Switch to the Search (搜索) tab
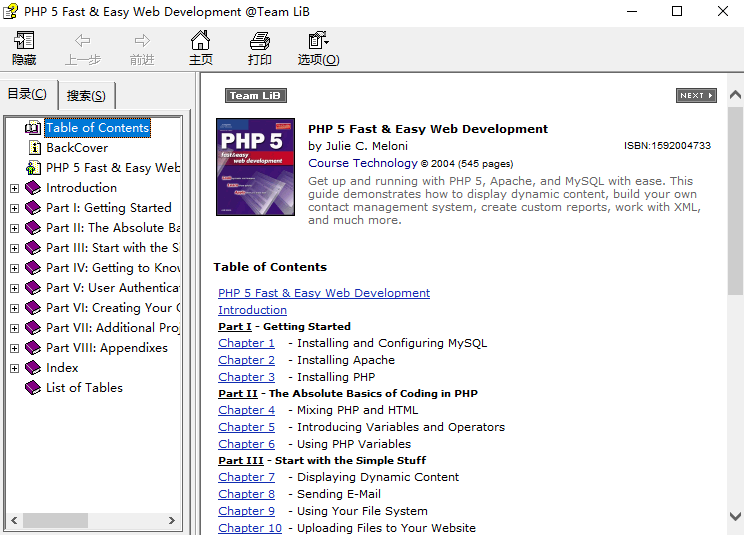The width and height of the screenshot is (744, 535). (x=86, y=96)
